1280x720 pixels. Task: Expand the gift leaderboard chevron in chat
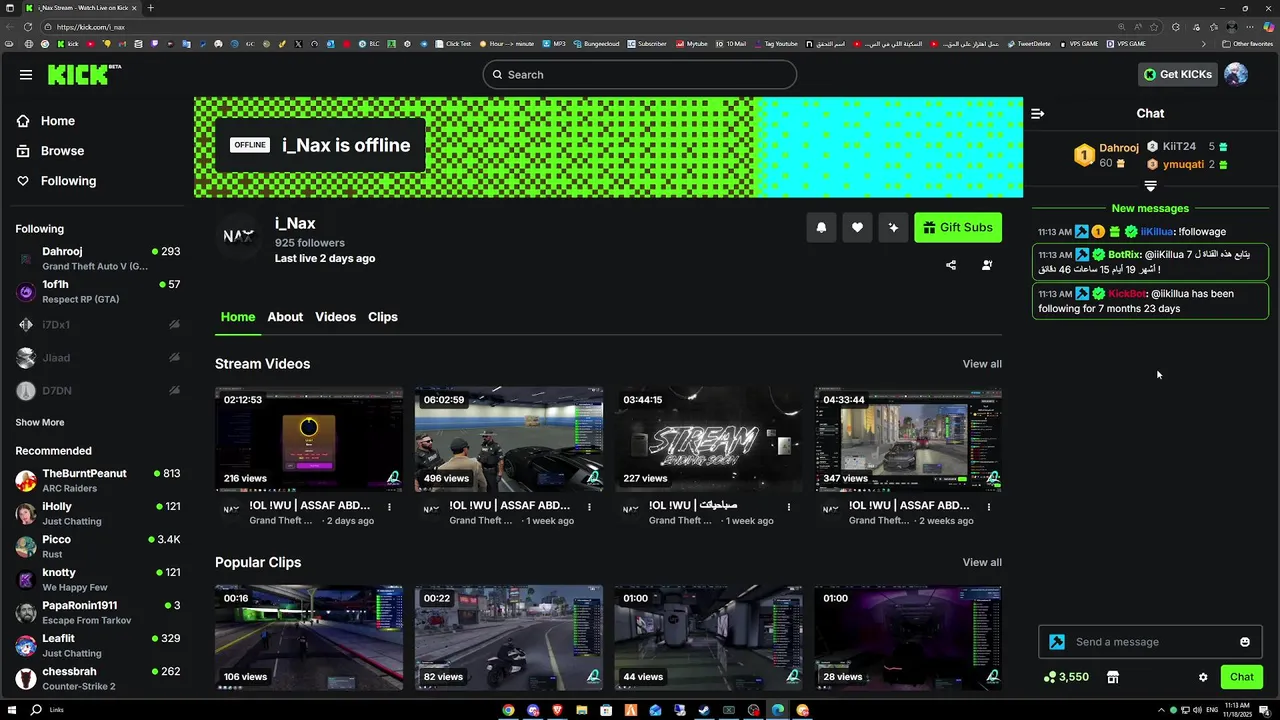click(x=1150, y=186)
